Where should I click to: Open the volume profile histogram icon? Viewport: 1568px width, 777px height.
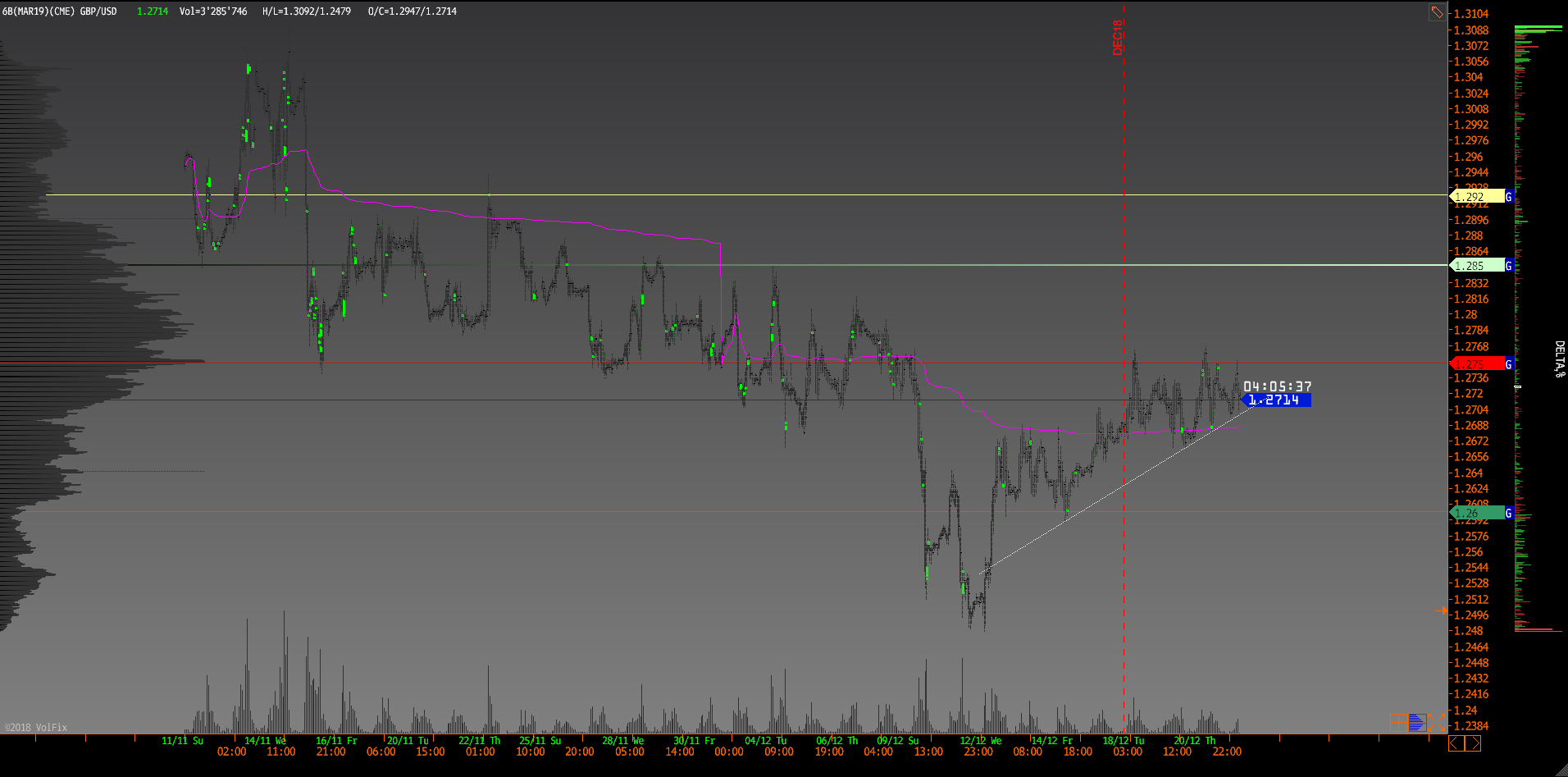pyautogui.click(x=1417, y=723)
